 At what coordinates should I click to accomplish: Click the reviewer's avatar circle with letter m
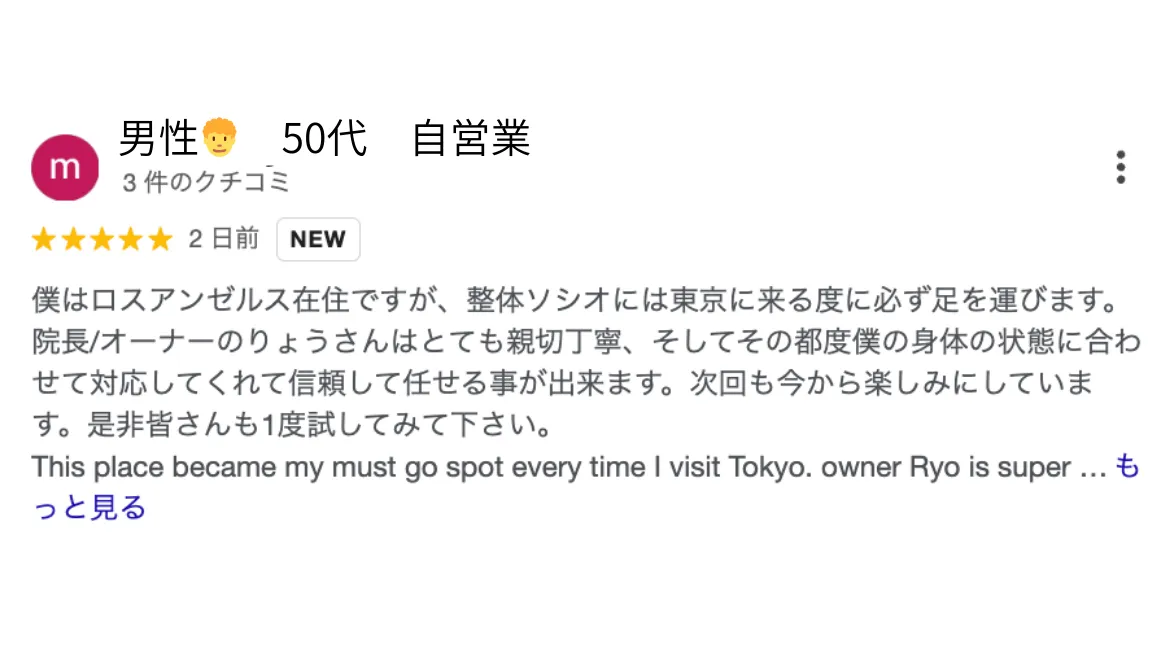[x=64, y=166]
